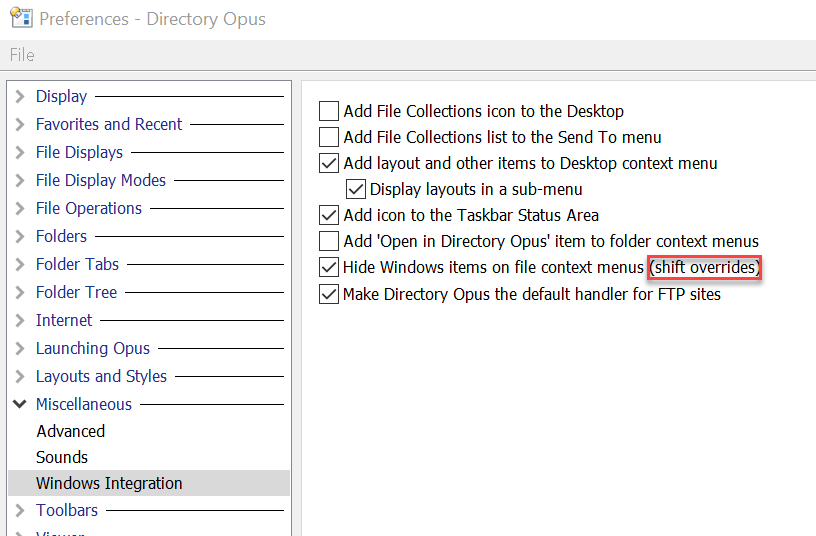
Task: Click the 'Make Directory Opus the default handler' label
Action: pyautogui.click(x=532, y=295)
